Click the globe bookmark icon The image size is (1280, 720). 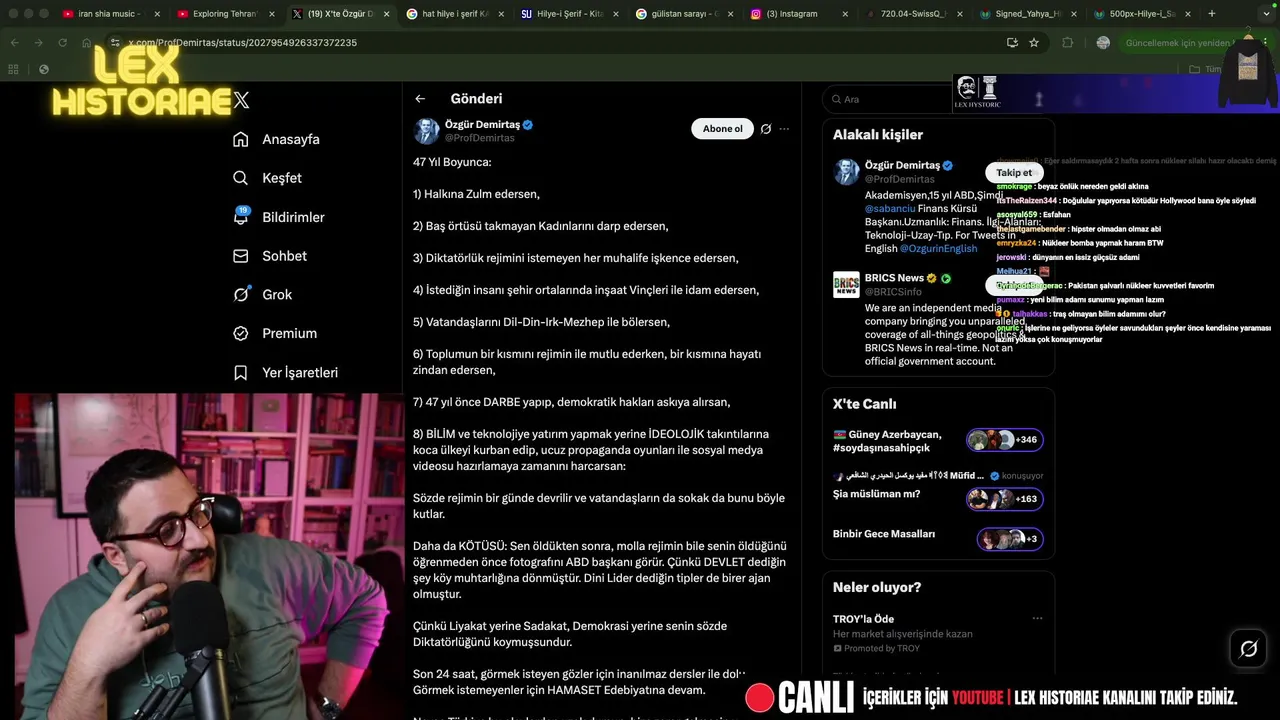pos(44,69)
